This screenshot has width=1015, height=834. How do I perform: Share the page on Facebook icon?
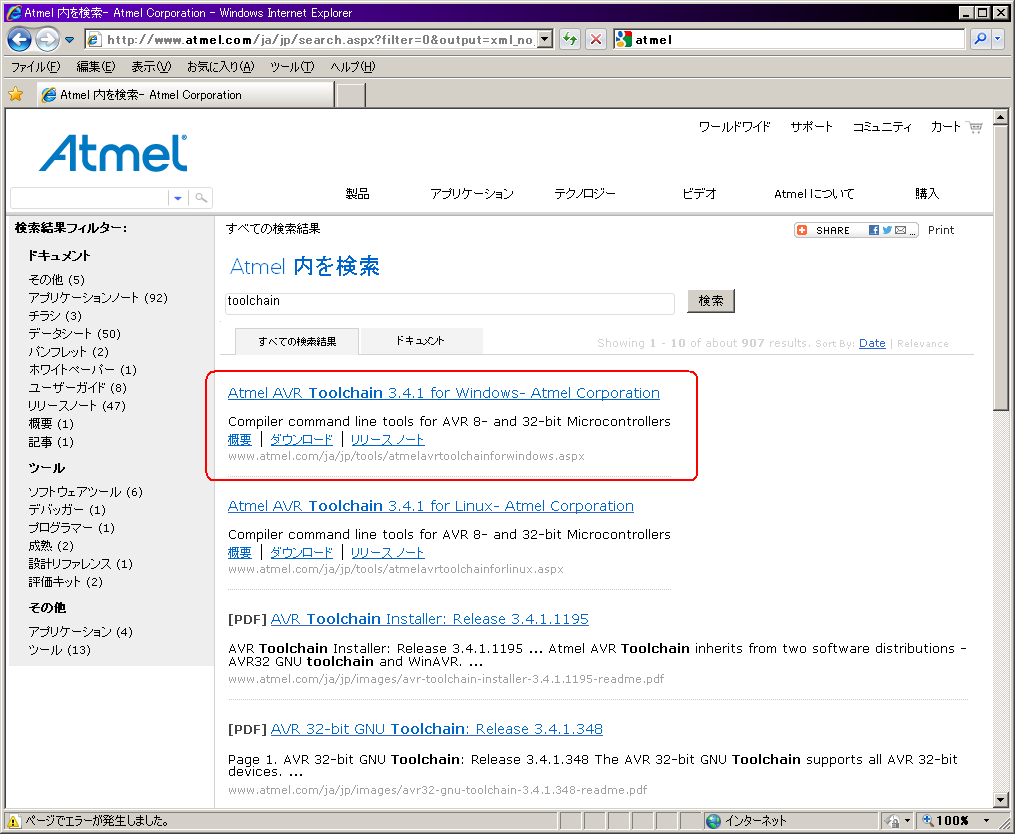point(874,230)
